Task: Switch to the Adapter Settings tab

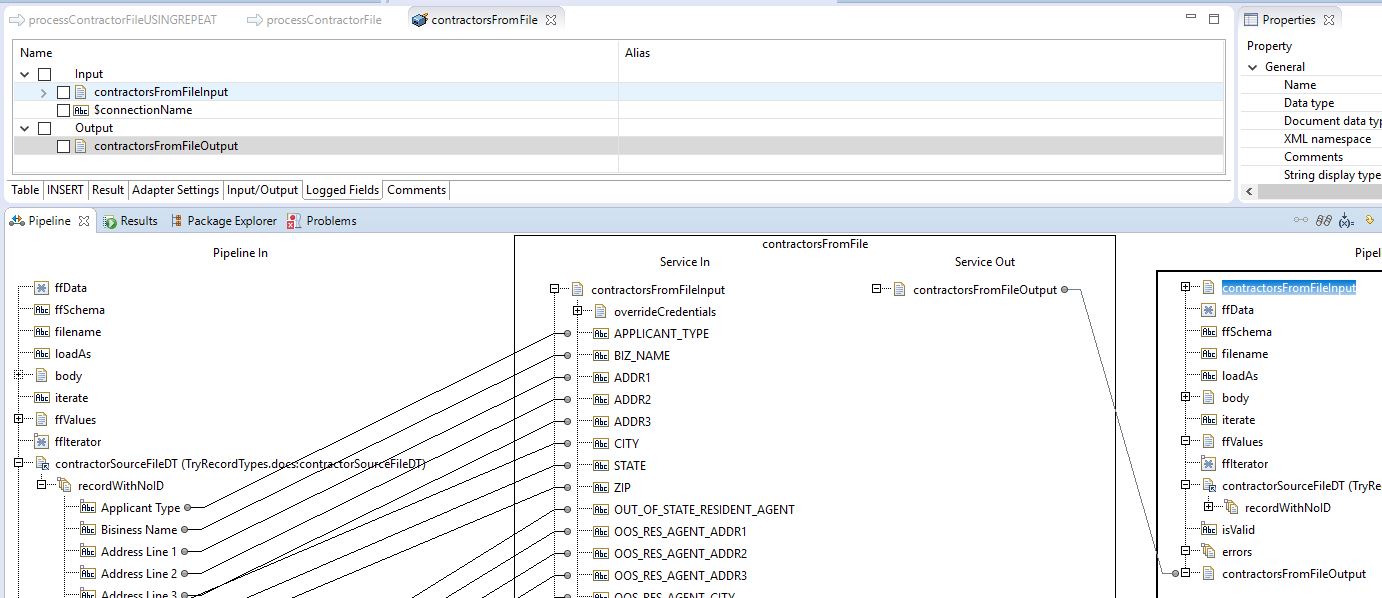Action: pyautogui.click(x=175, y=190)
